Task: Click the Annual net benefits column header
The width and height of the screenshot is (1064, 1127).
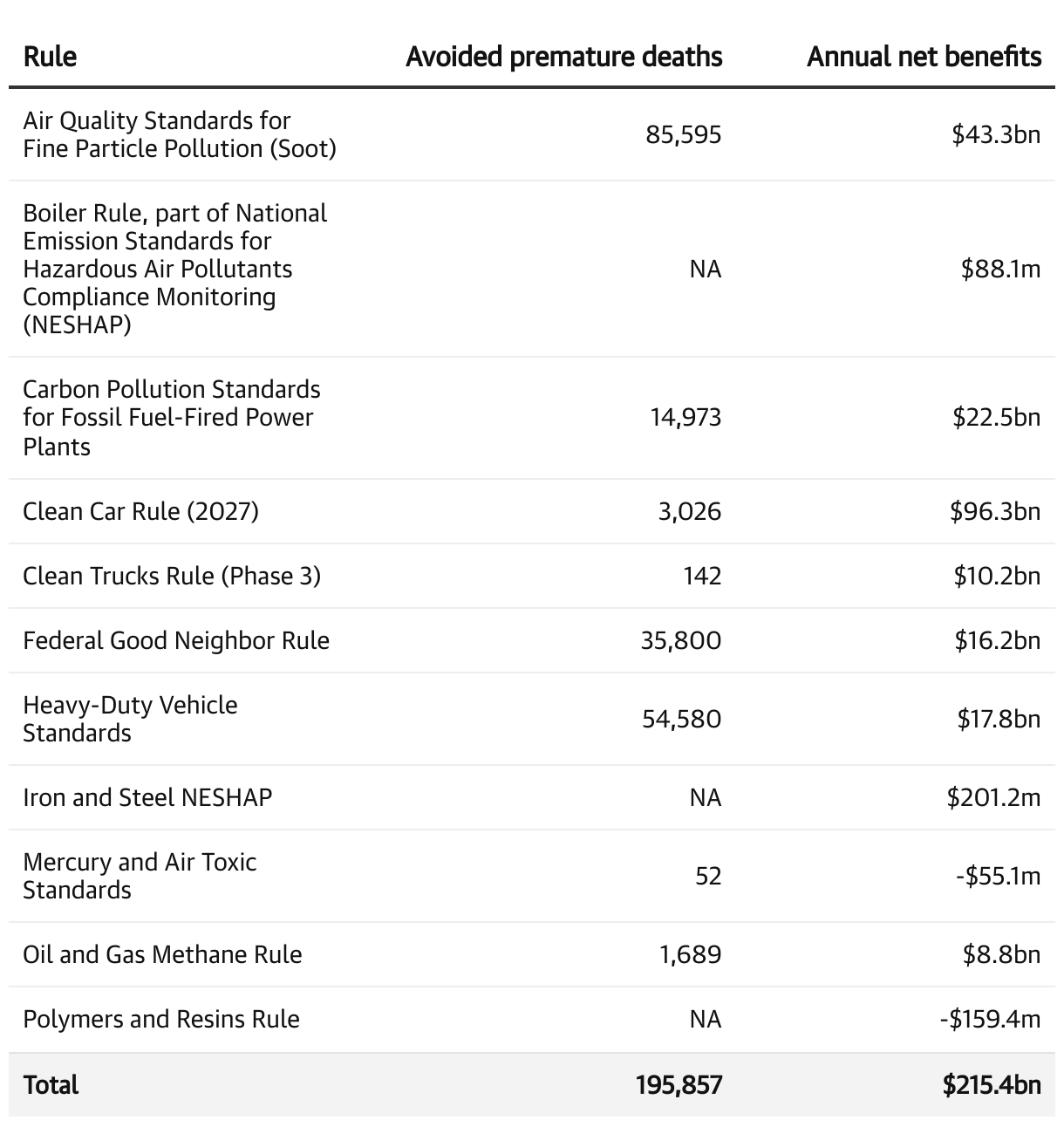Action: coord(924,57)
